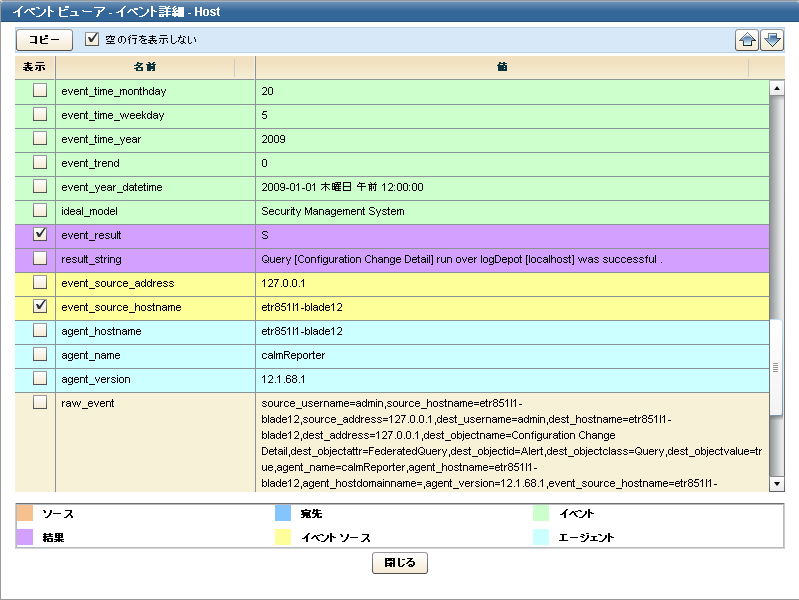Viewport: 799px width, 600px height.
Task: Click the orange ソース legend swatch
Action: [26, 514]
